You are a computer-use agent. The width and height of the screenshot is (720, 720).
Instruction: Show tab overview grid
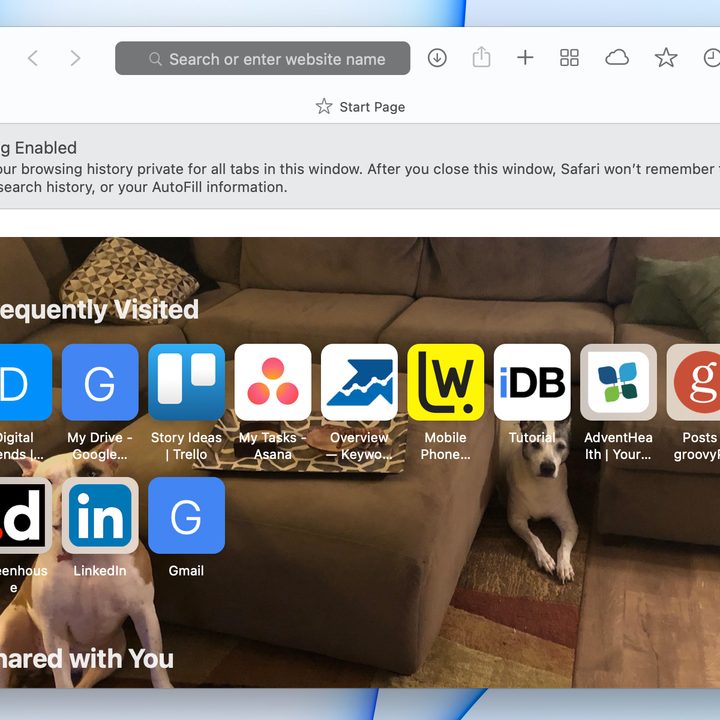point(569,58)
